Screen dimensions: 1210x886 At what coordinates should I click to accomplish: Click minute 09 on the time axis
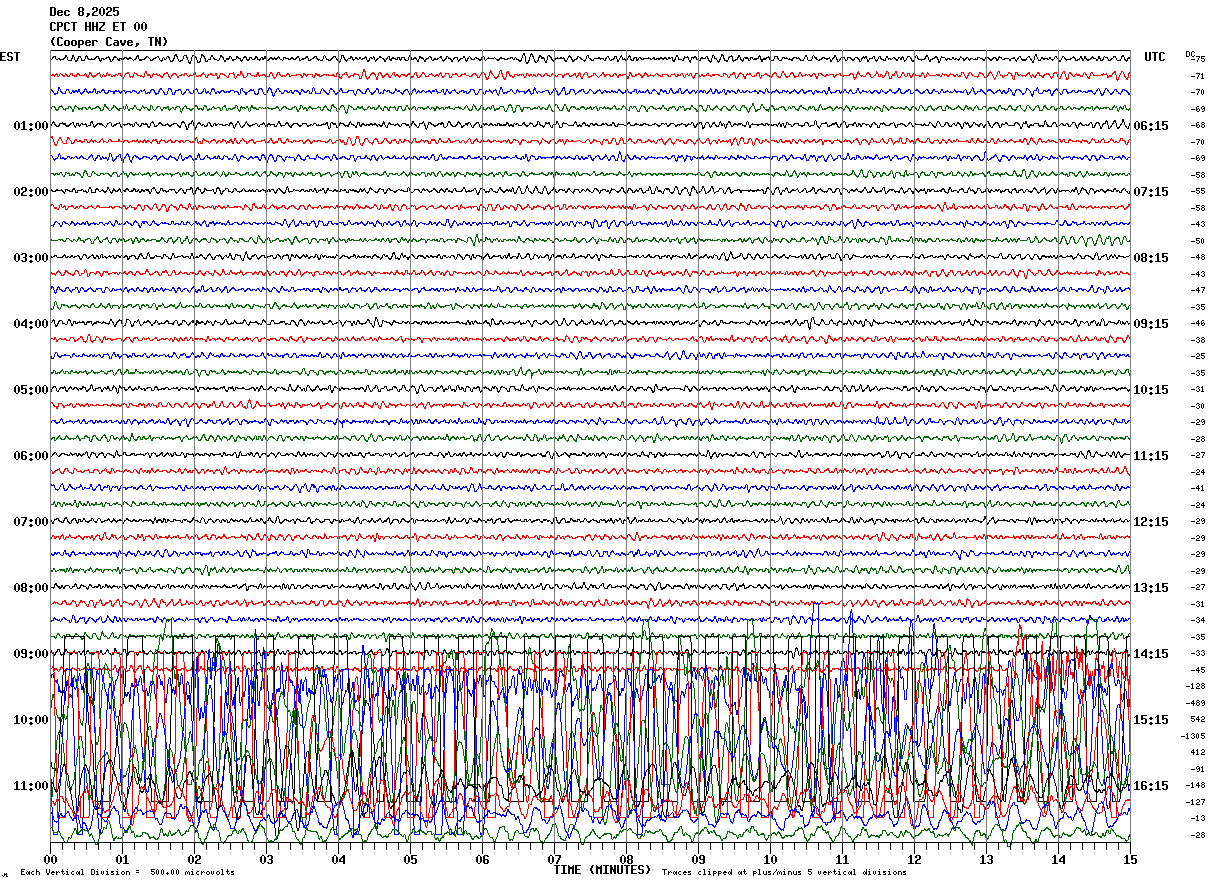(699, 860)
